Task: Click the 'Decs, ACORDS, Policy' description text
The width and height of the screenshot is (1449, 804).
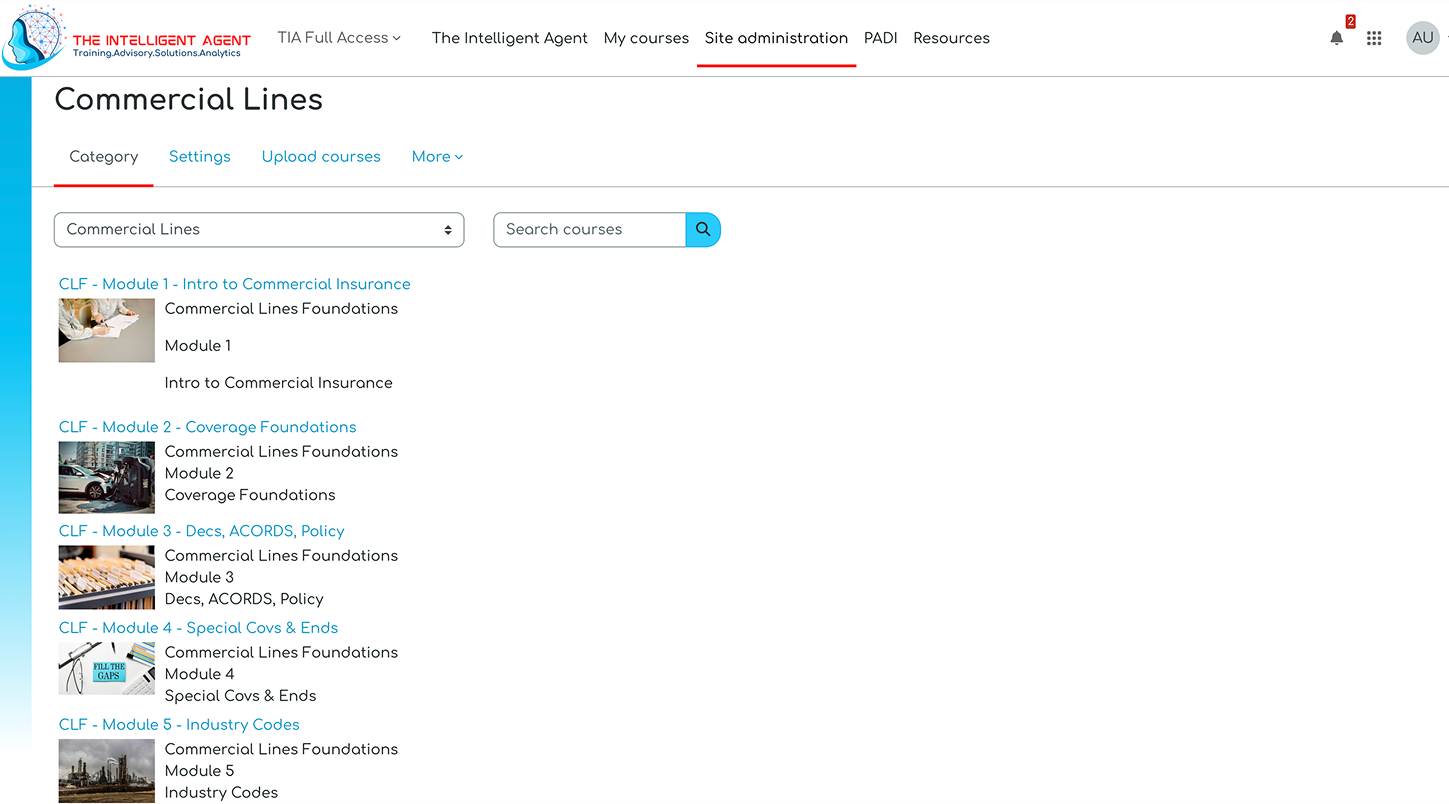Action: 244,599
